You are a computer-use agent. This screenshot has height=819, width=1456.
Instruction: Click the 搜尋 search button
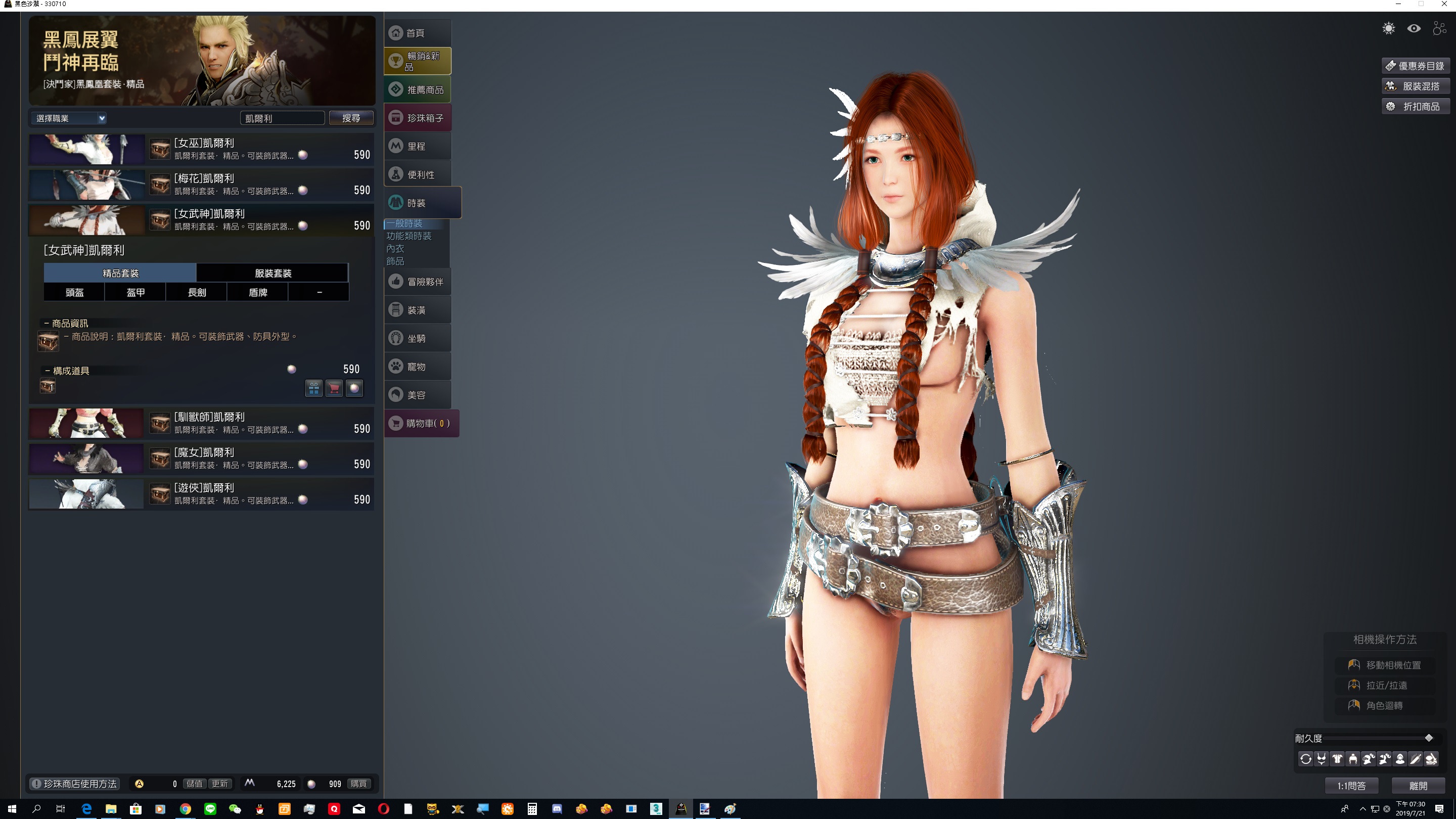[x=351, y=118]
